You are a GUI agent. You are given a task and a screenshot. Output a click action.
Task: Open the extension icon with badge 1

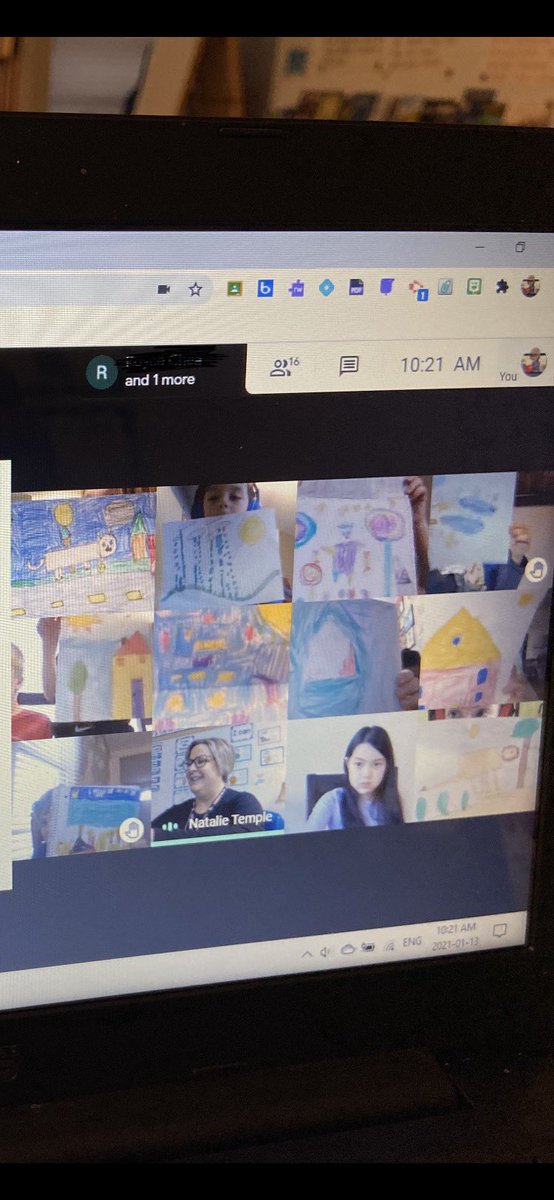417,289
